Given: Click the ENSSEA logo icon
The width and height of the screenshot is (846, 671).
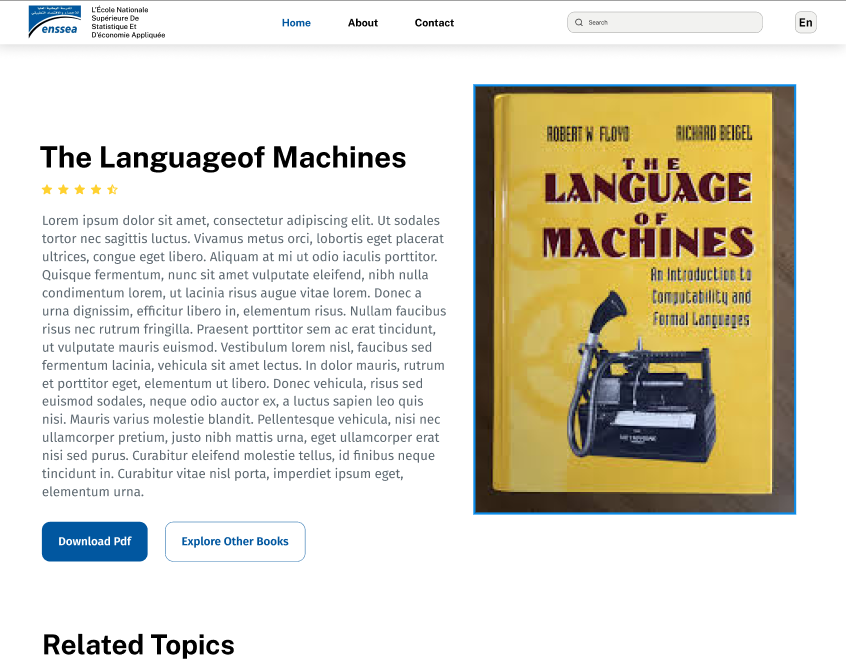Looking at the screenshot, I should pos(55,22).
